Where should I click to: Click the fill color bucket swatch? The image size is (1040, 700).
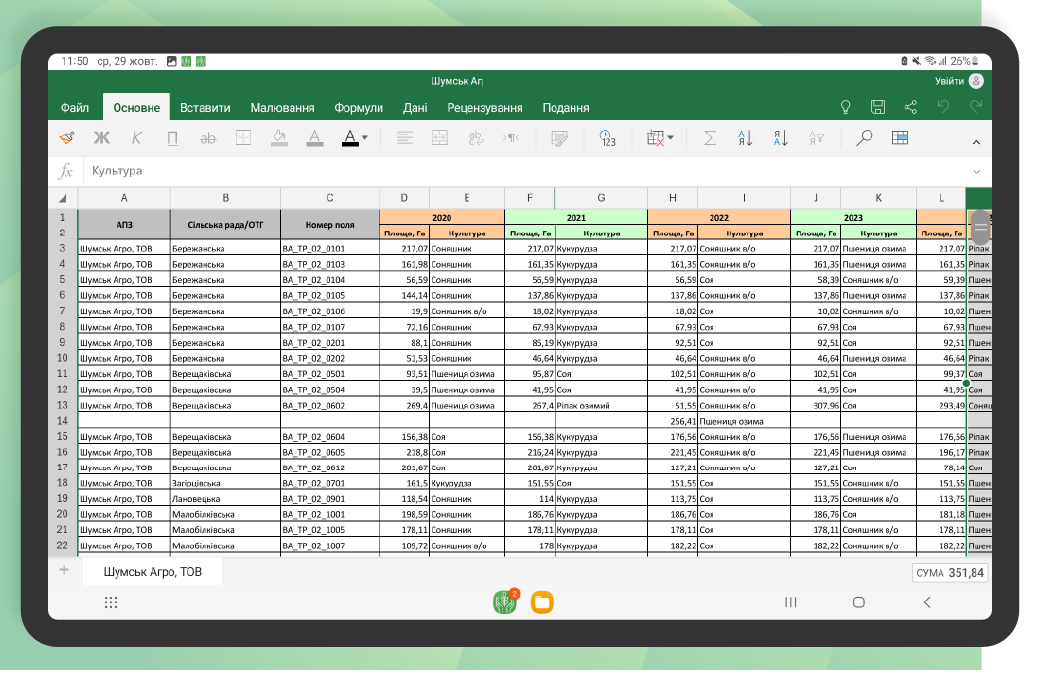pyautogui.click(x=279, y=138)
